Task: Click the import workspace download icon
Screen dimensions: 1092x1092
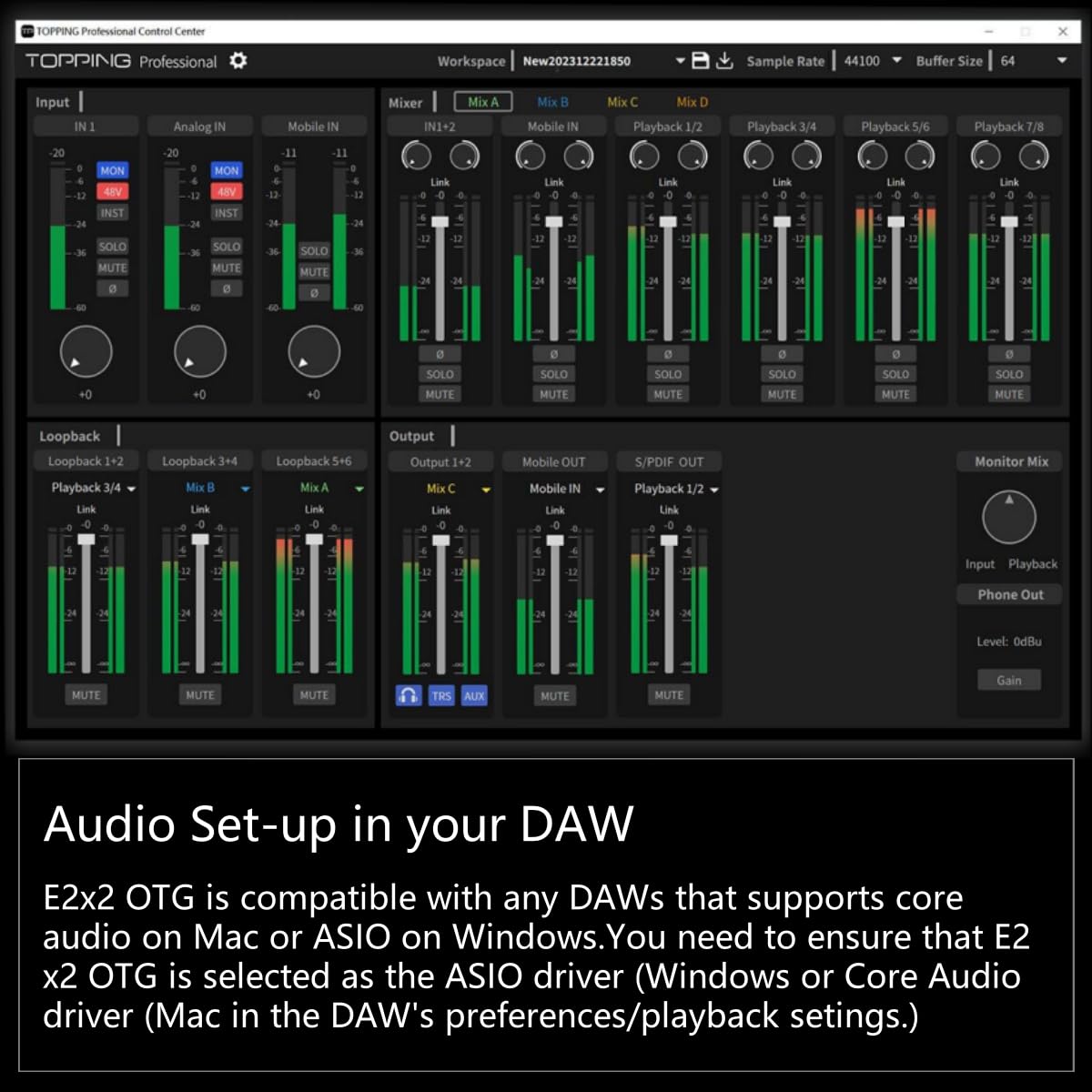Action: [x=724, y=61]
